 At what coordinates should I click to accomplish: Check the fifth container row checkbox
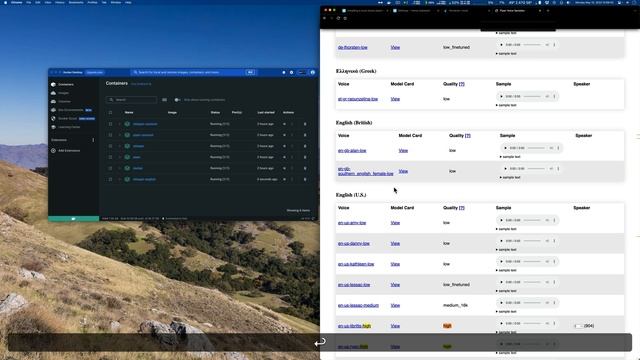coord(110,168)
